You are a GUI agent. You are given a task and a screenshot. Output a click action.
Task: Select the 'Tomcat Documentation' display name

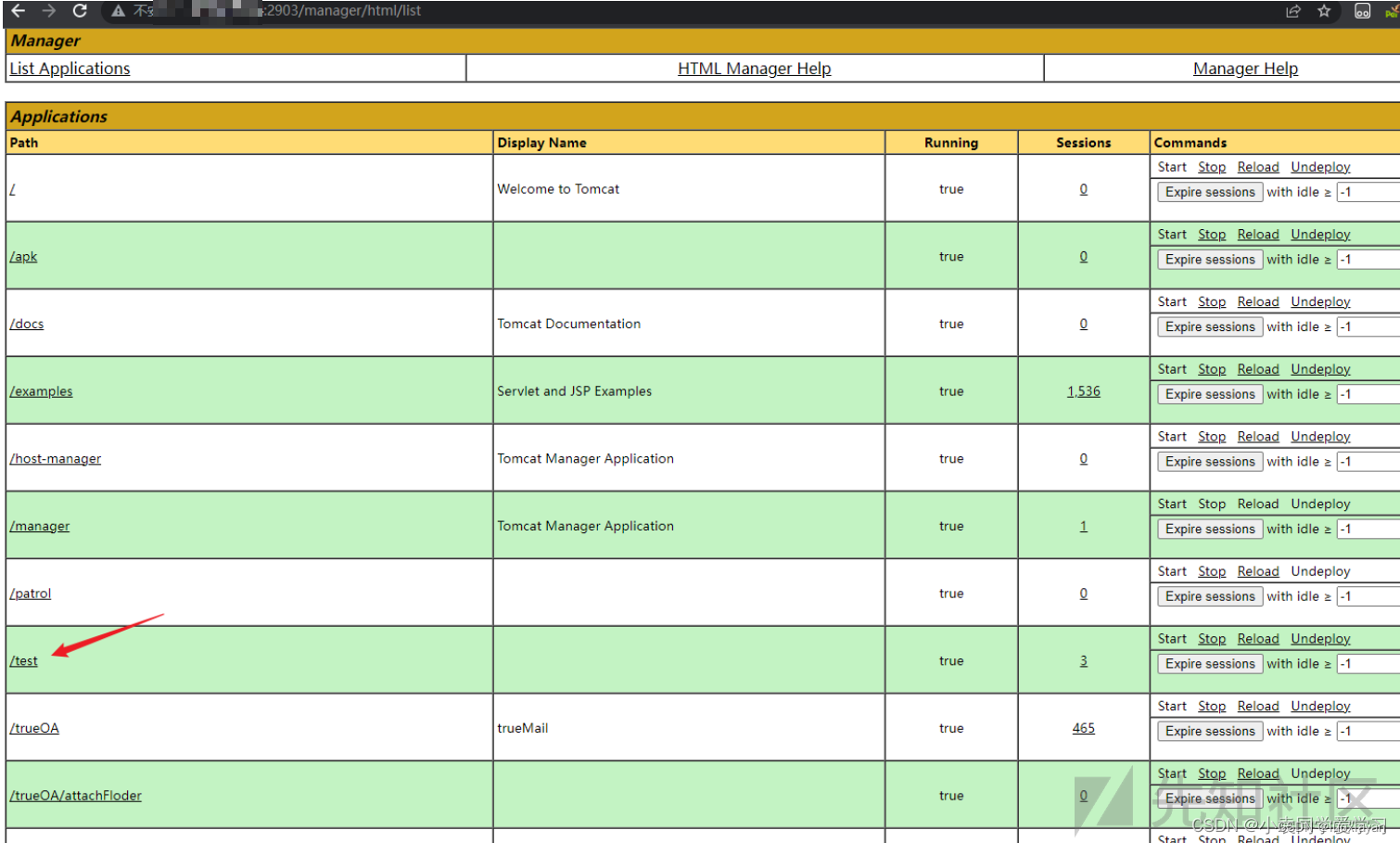tap(568, 324)
